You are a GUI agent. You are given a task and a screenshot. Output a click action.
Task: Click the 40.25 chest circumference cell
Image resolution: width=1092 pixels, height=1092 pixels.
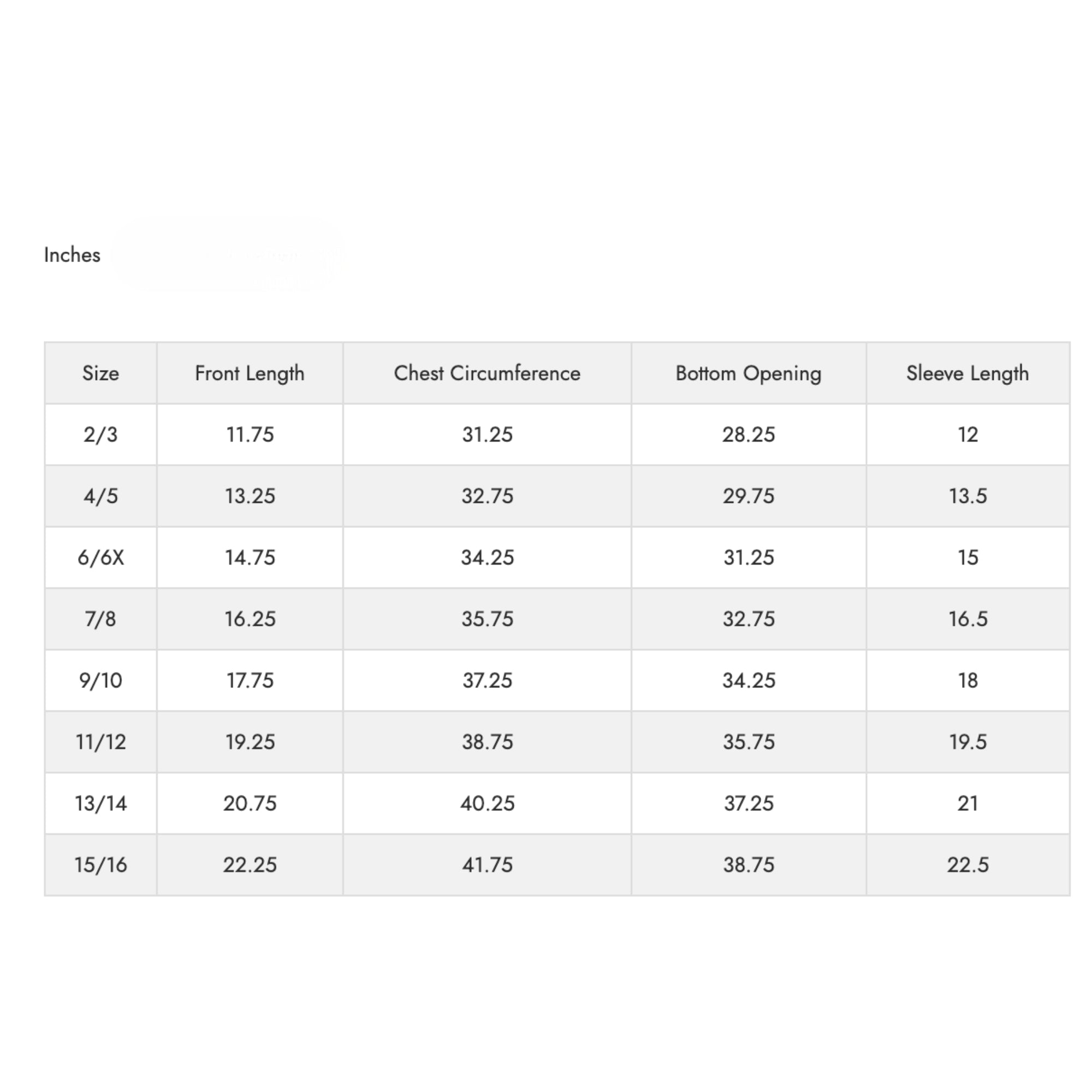pyautogui.click(x=487, y=804)
